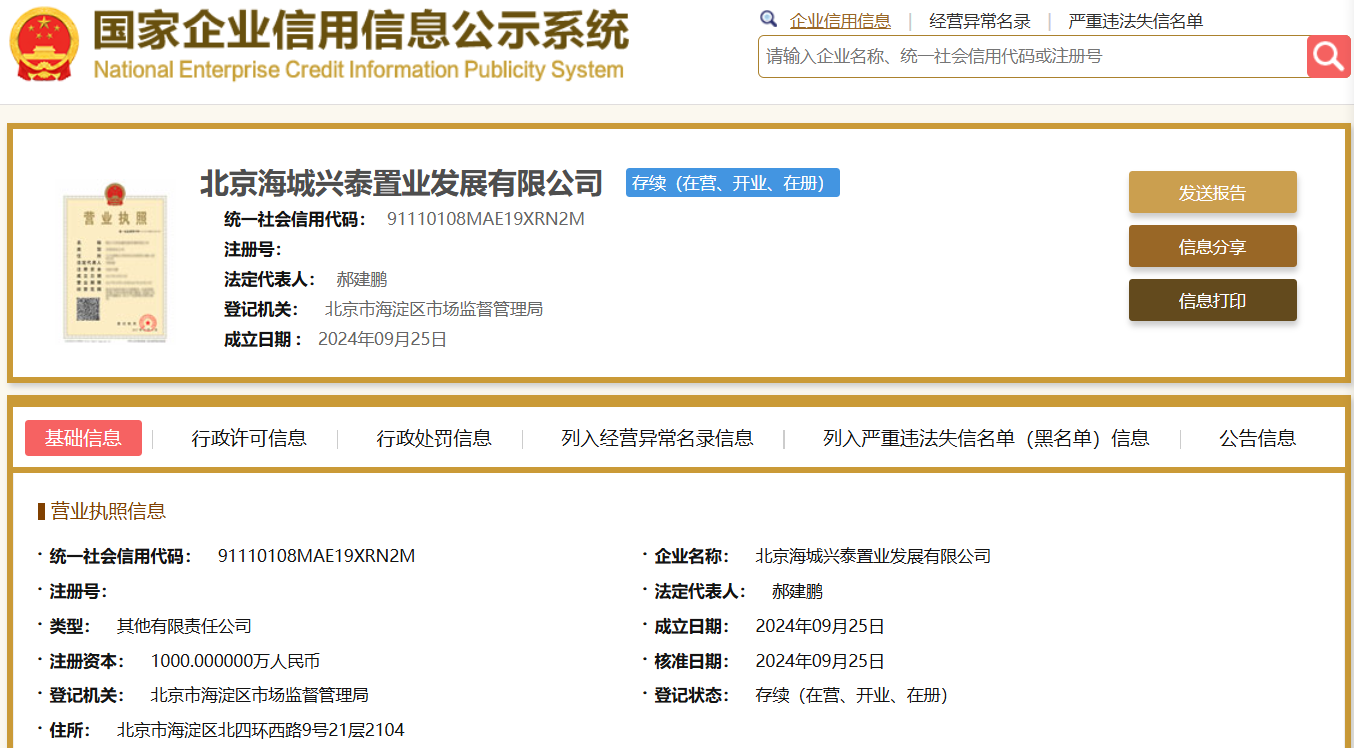This screenshot has height=748, width=1354.
Task: Select the 严重违法失信名单 search option
Action: [1136, 21]
